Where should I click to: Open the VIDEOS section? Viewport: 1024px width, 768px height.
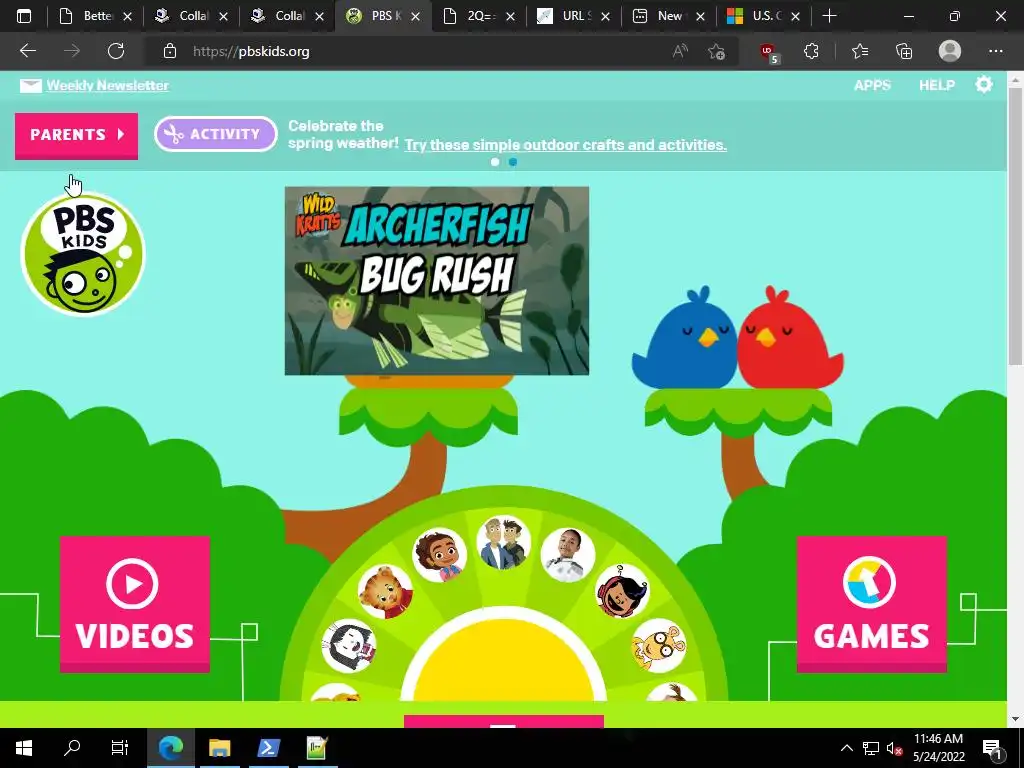coord(135,603)
